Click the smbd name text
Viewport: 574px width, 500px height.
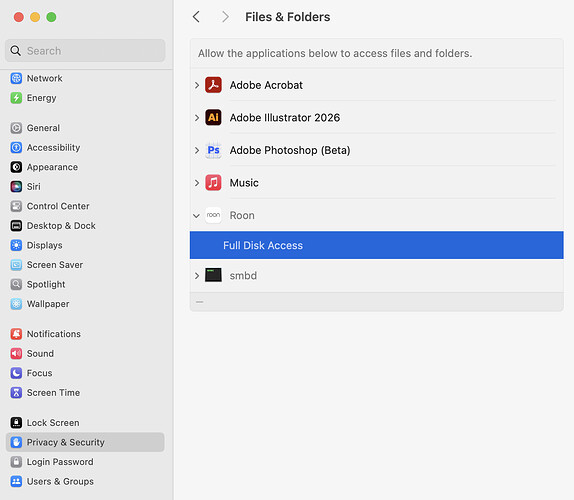pos(243,275)
